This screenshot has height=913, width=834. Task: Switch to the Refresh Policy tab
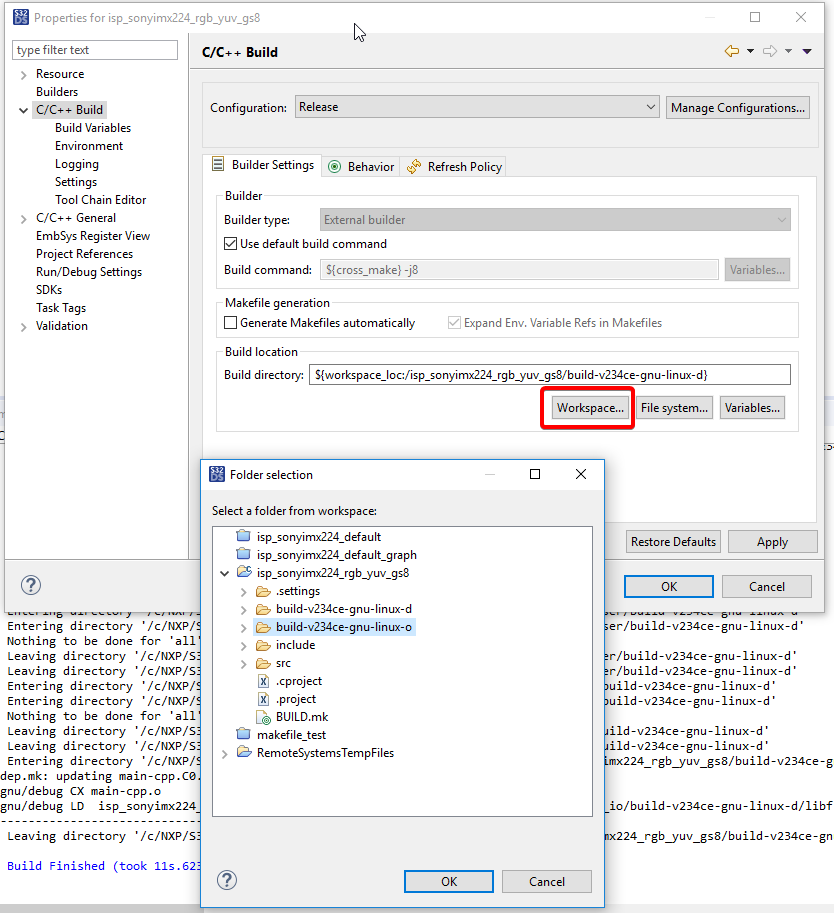click(453, 167)
